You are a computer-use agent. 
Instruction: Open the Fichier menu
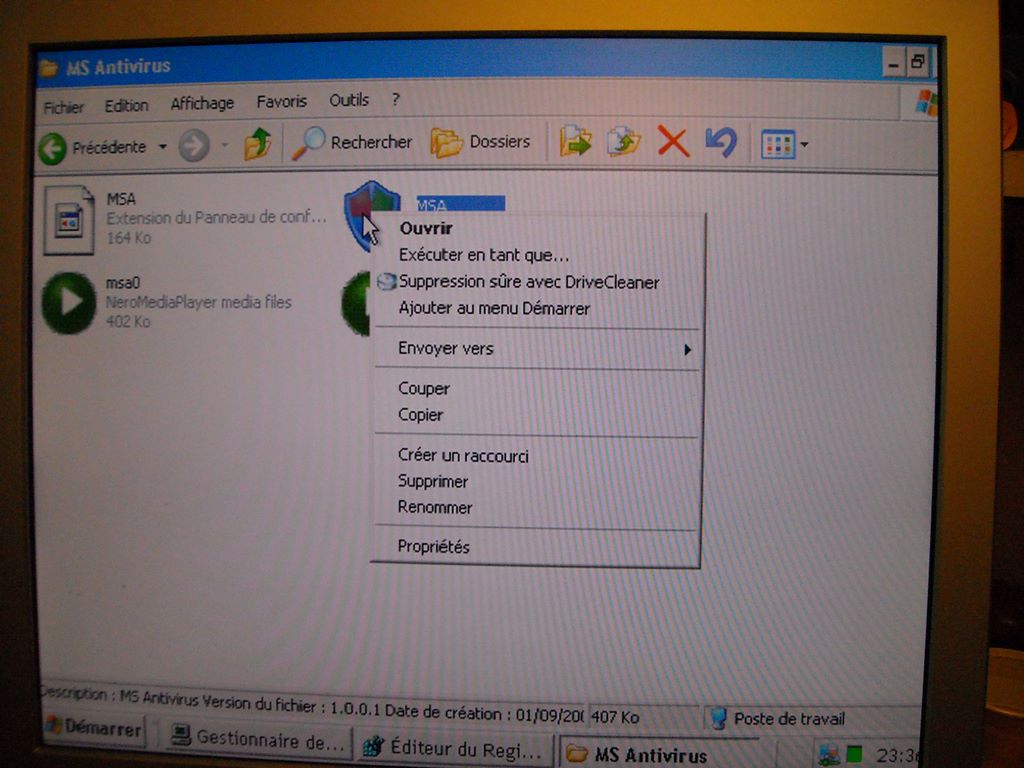coord(63,107)
